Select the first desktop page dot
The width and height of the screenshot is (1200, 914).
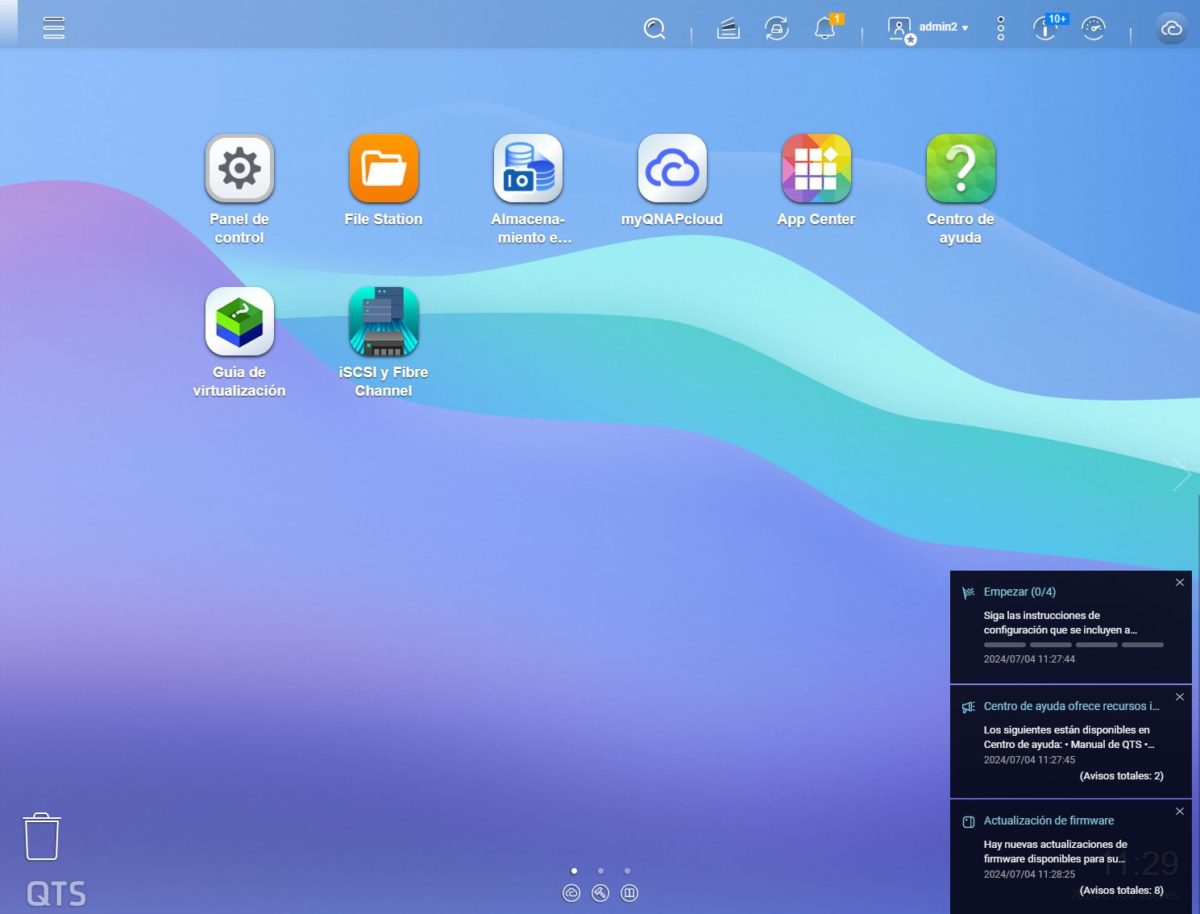[574, 871]
